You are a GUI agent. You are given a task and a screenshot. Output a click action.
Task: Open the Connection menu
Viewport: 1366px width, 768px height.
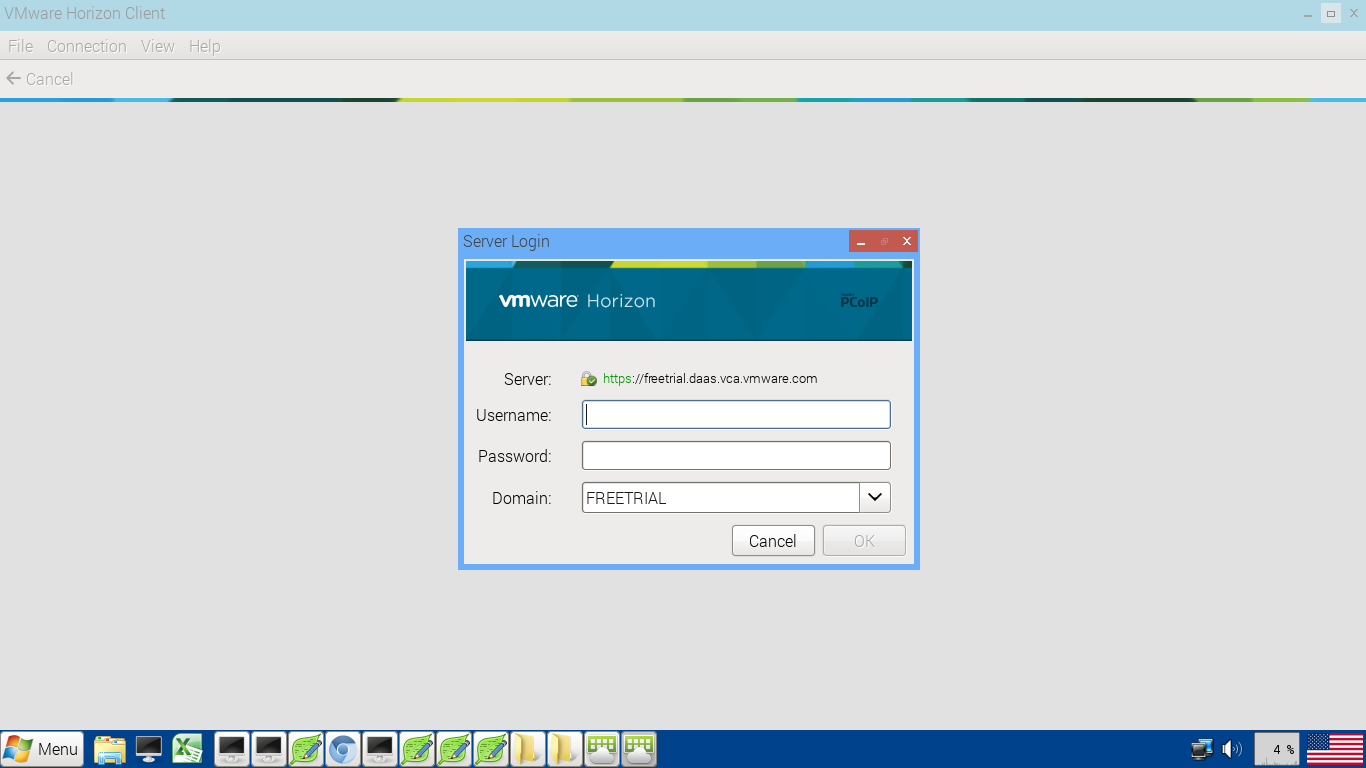click(87, 46)
